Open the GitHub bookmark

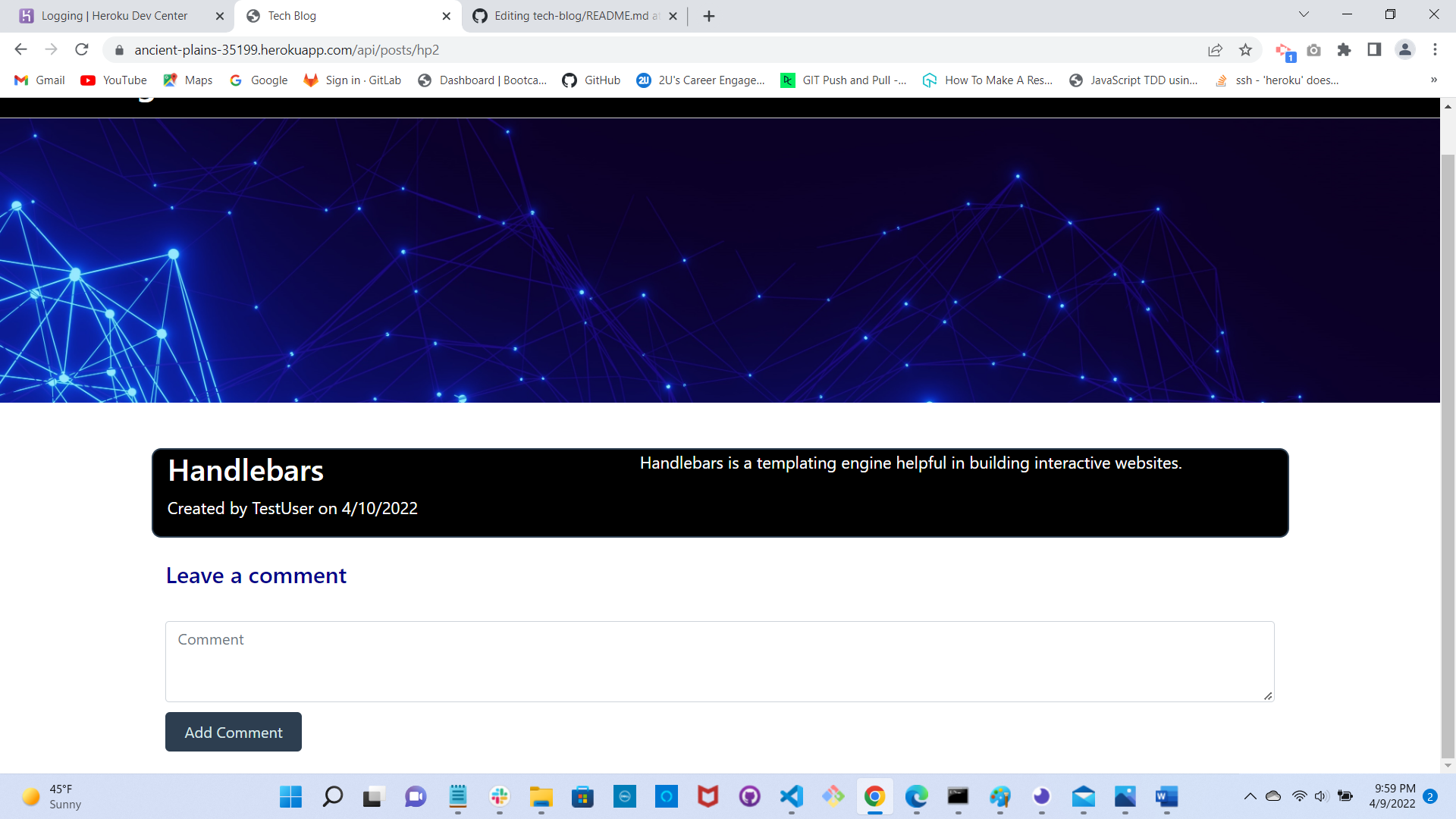[591, 80]
